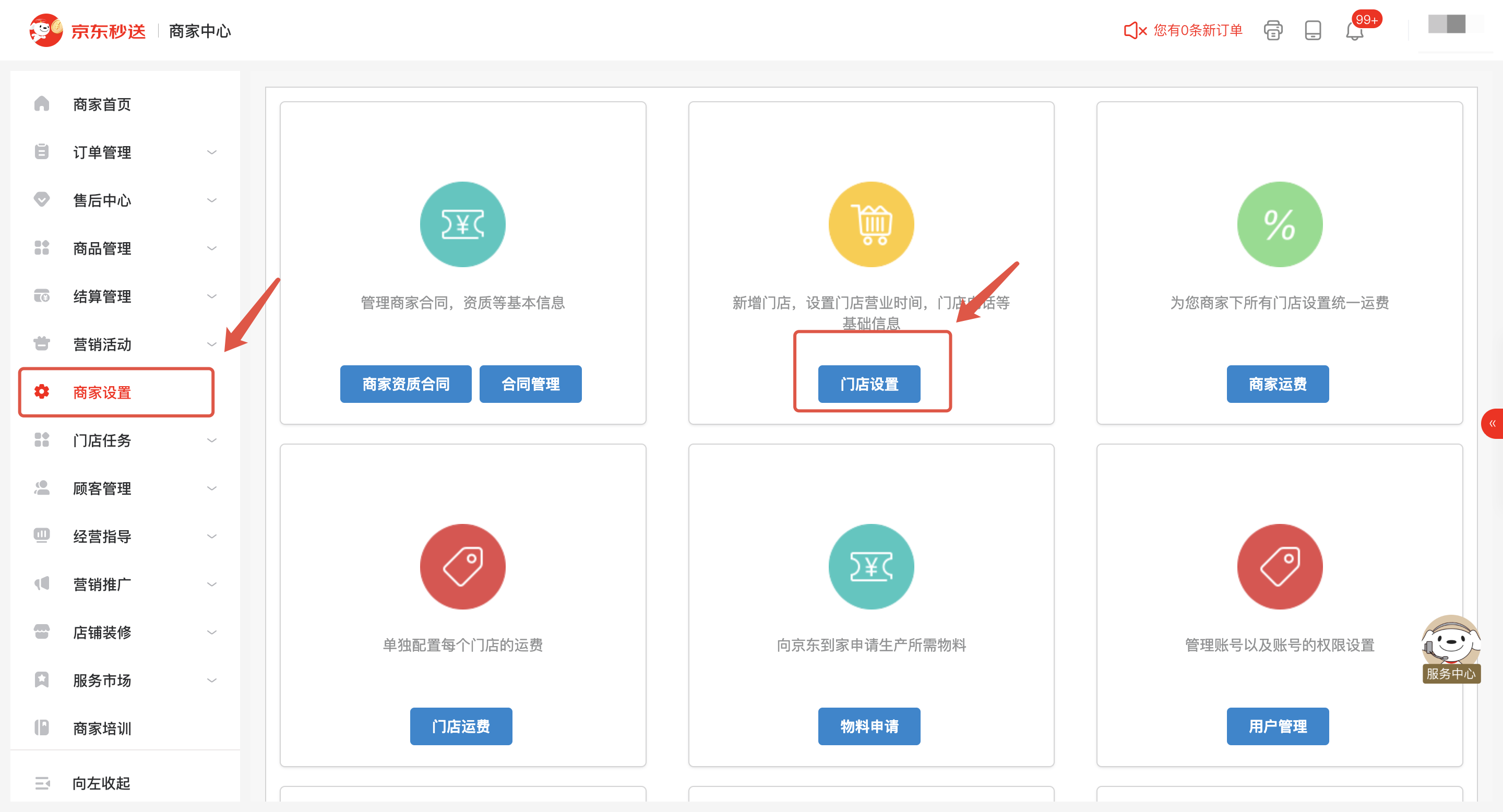This screenshot has width=1503, height=812.
Task: Expand the 门店任务 chevron
Action: (212, 440)
